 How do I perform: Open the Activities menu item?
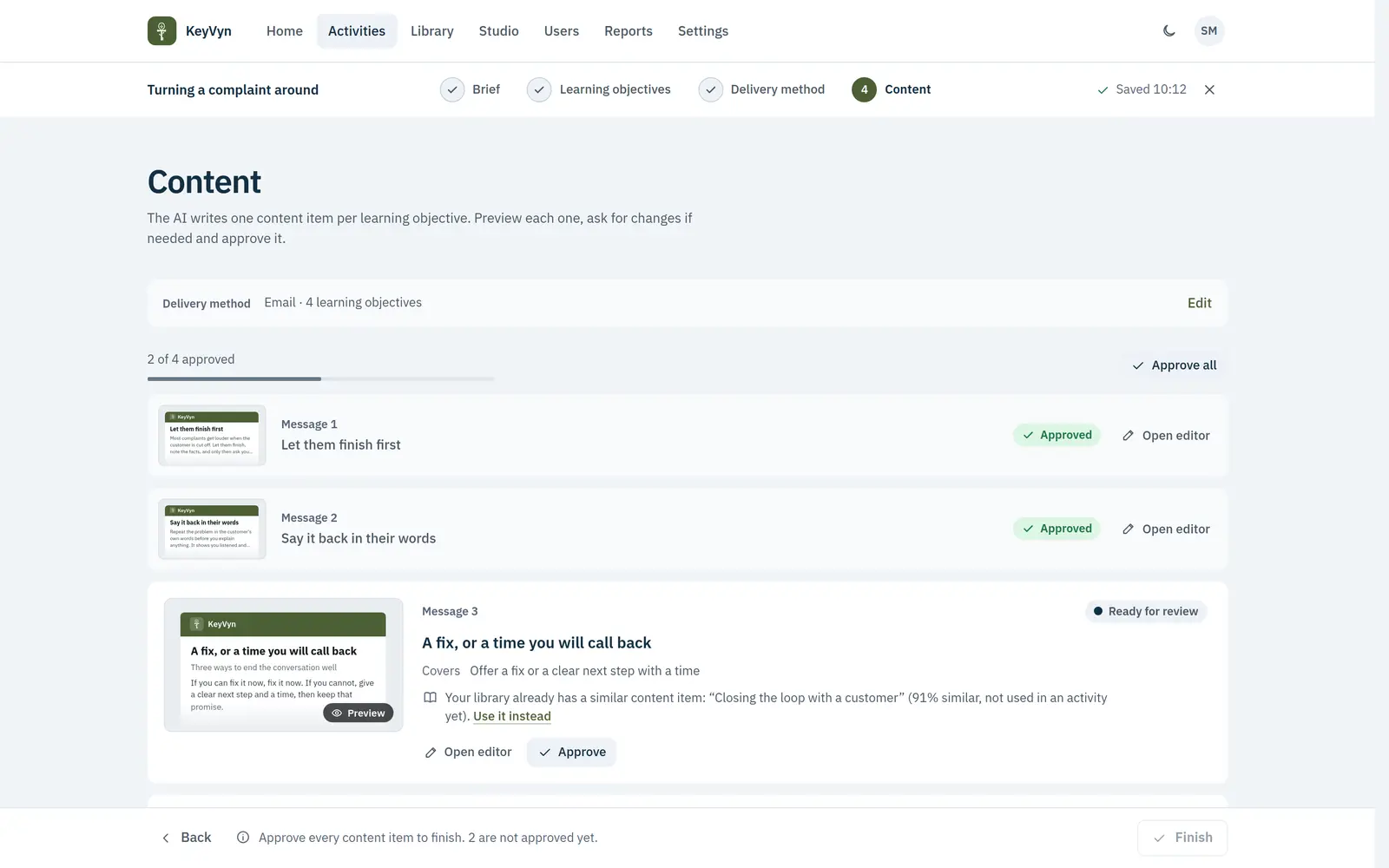[x=357, y=31]
